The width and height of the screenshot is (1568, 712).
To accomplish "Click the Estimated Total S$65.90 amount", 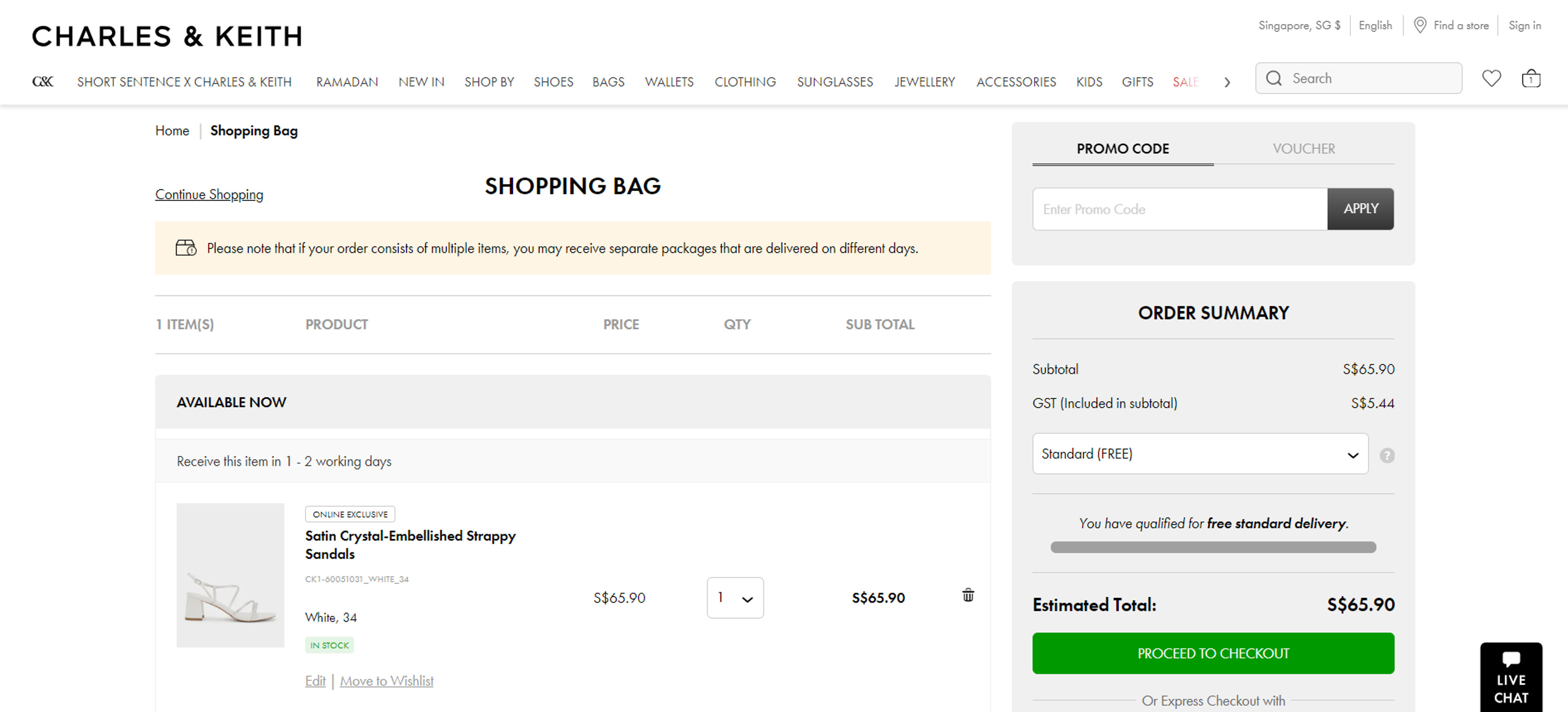I will pyautogui.click(x=1361, y=604).
